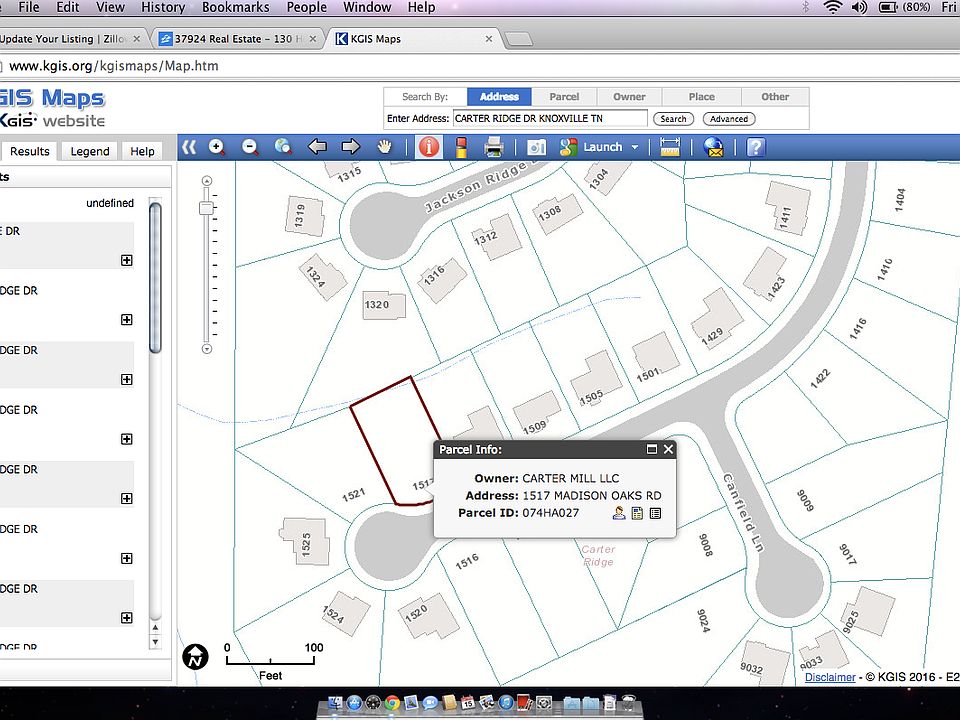
Task: Click the red Identify info tool
Action: pos(429,148)
